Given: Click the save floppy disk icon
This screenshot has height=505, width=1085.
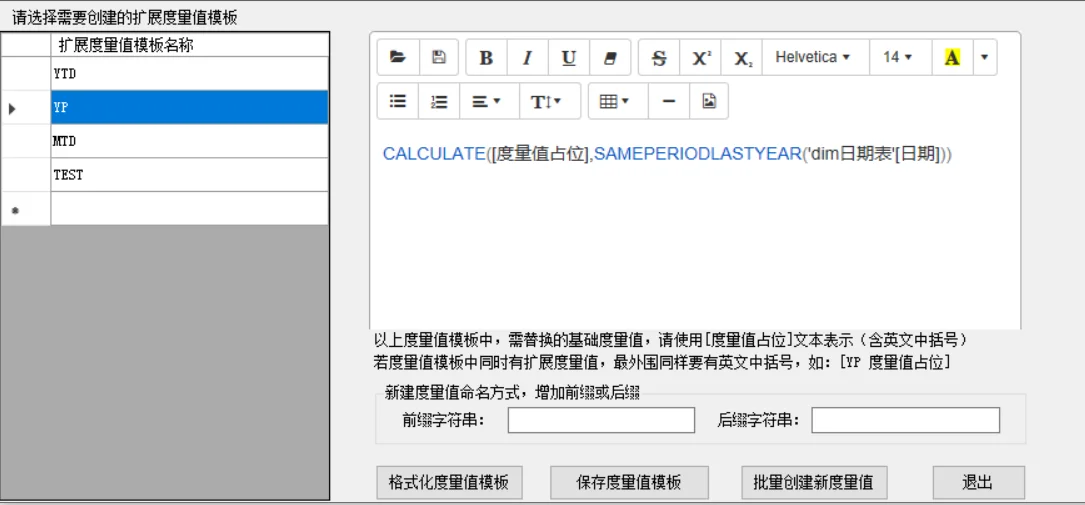Looking at the screenshot, I should click(439, 57).
